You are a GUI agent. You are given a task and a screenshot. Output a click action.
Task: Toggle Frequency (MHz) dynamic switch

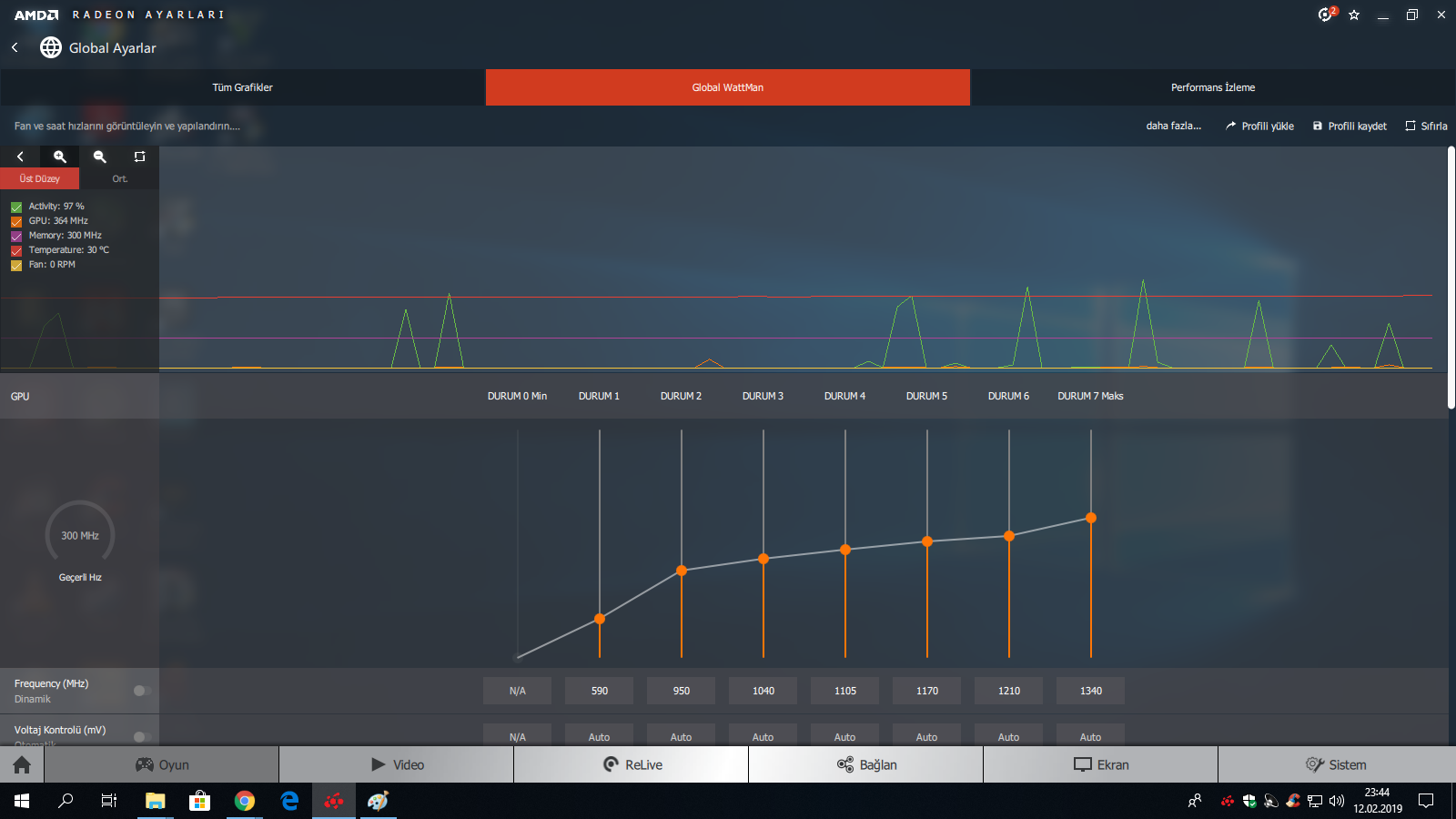142,691
